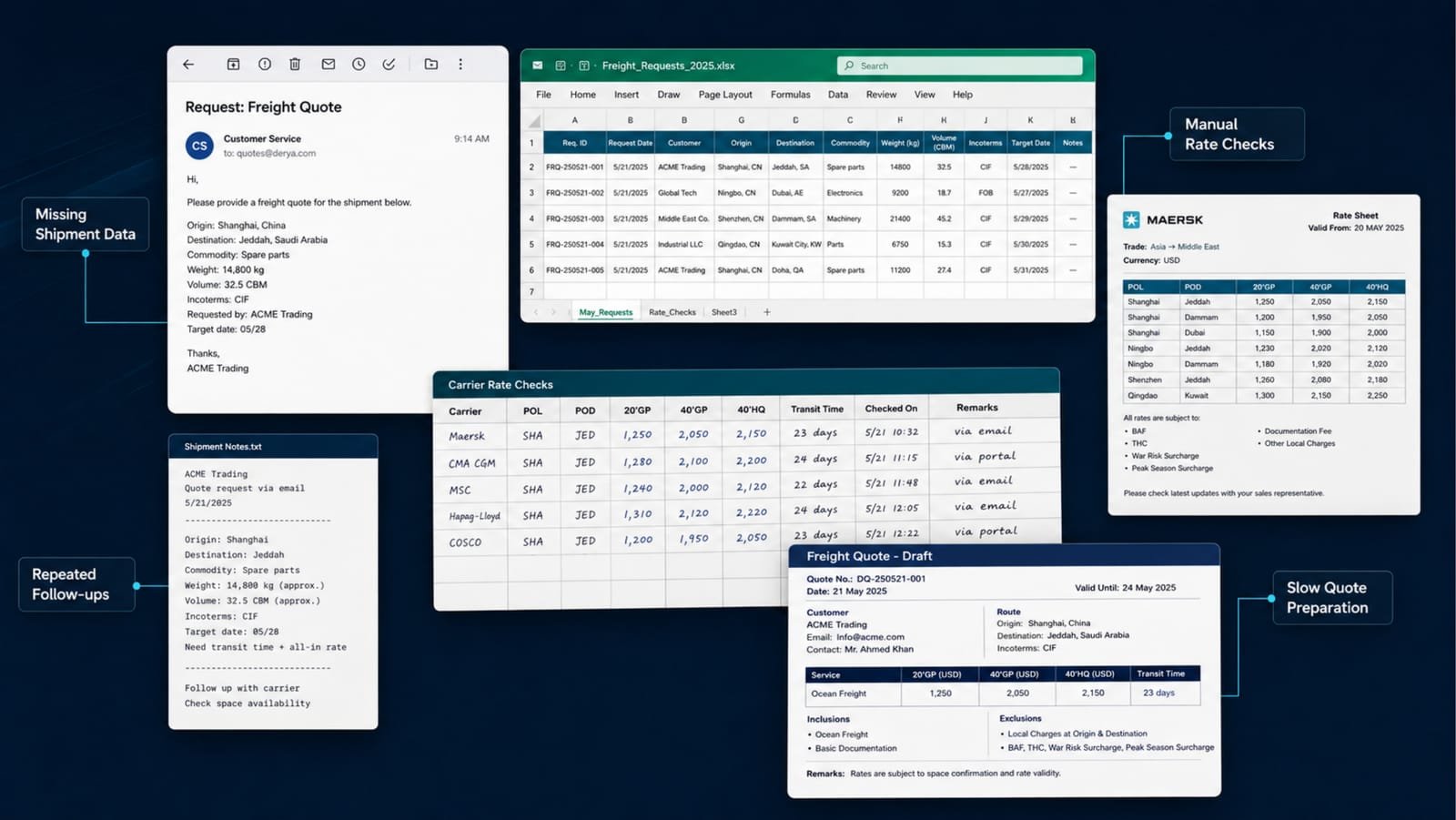Select column G header in spreadsheet
Screen dimensions: 1456x820
[x=741, y=120]
